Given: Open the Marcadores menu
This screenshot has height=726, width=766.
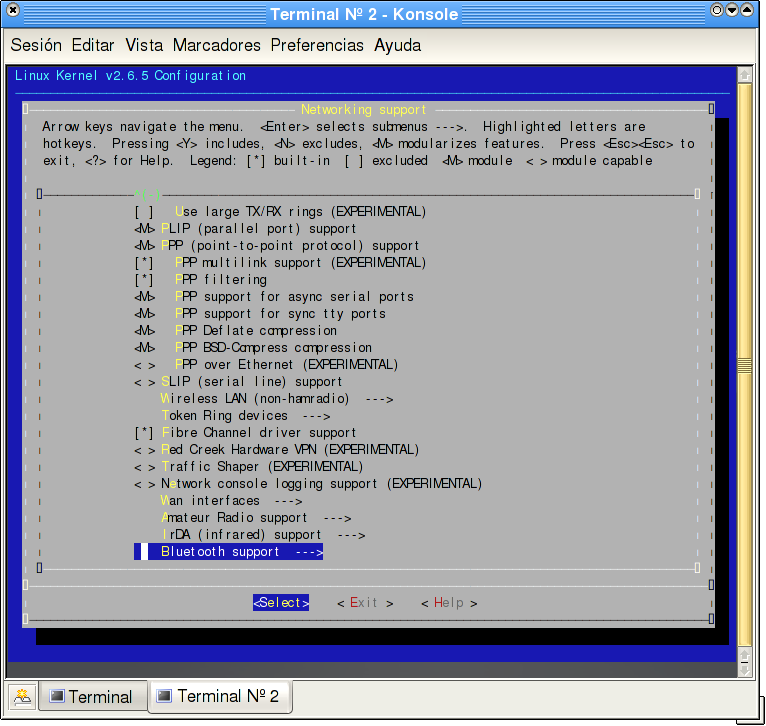Looking at the screenshot, I should tap(217, 45).
